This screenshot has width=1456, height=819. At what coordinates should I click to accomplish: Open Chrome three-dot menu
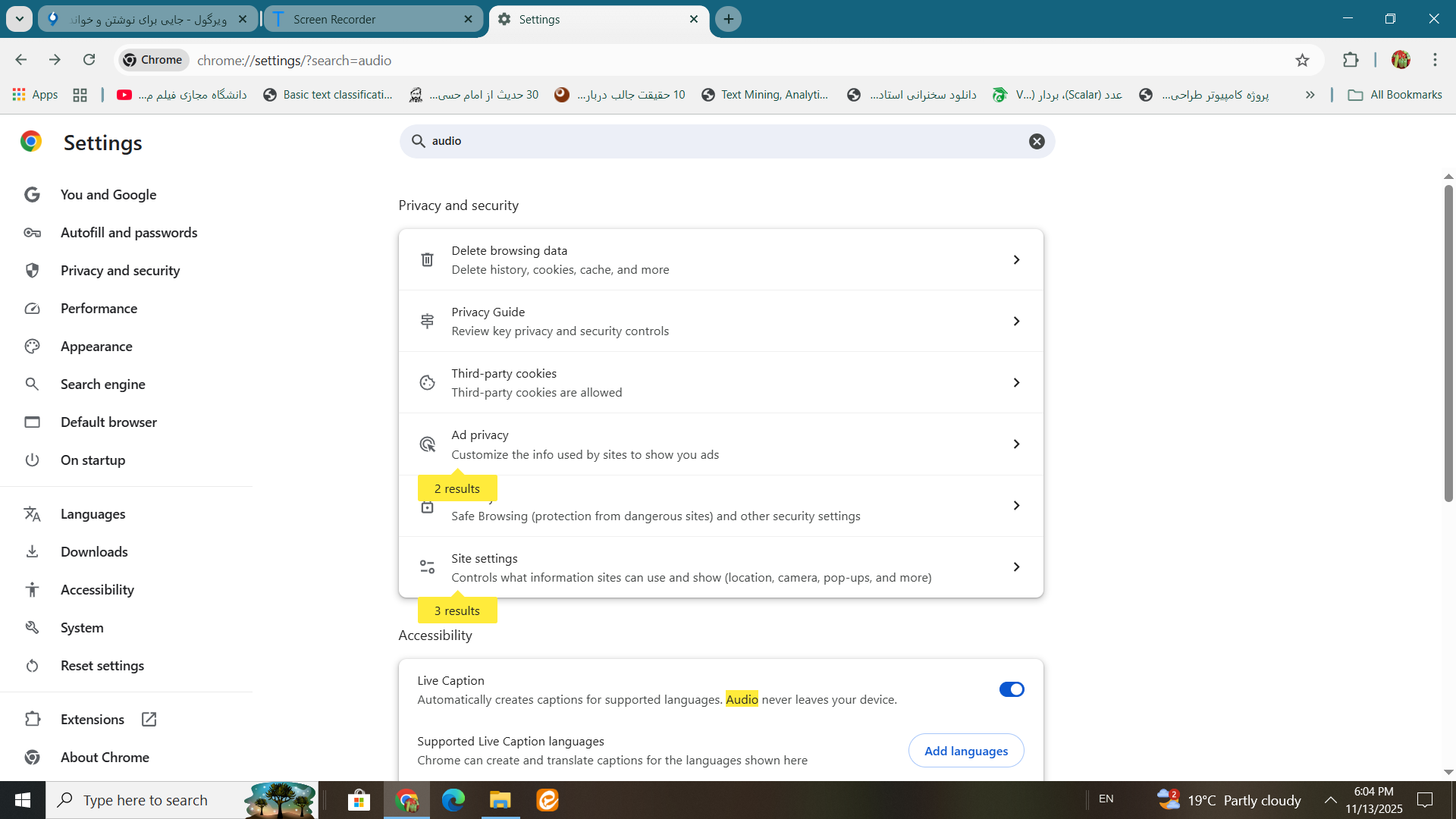[1435, 60]
